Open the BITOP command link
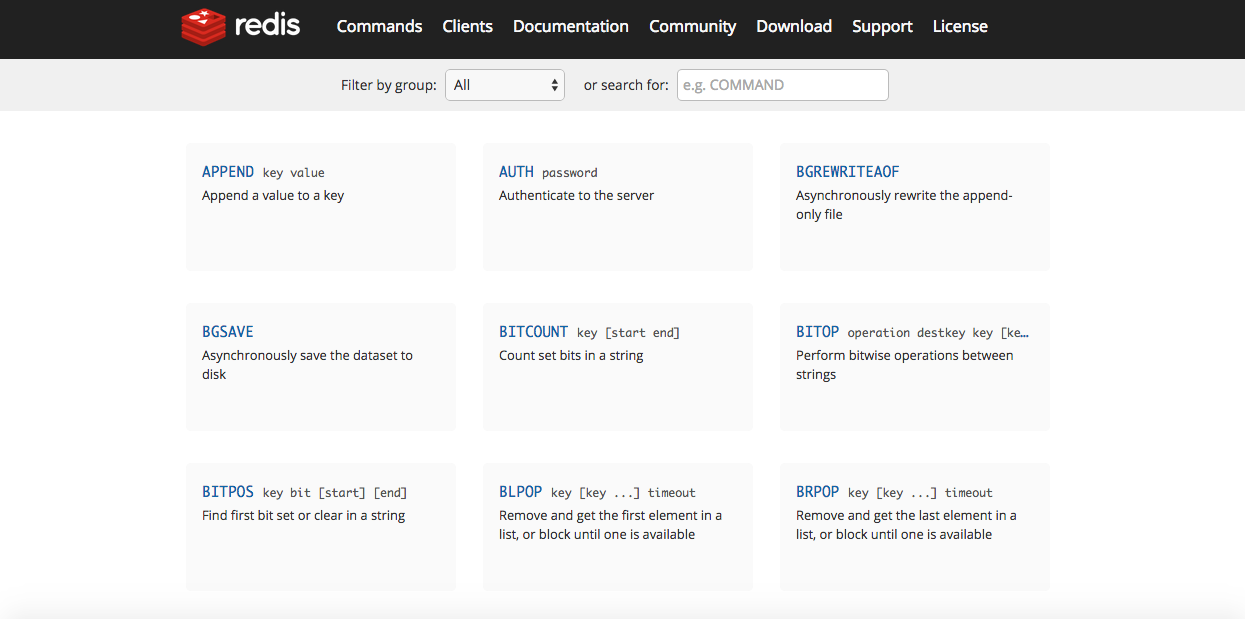Image resolution: width=1245 pixels, height=619 pixels. tap(817, 332)
